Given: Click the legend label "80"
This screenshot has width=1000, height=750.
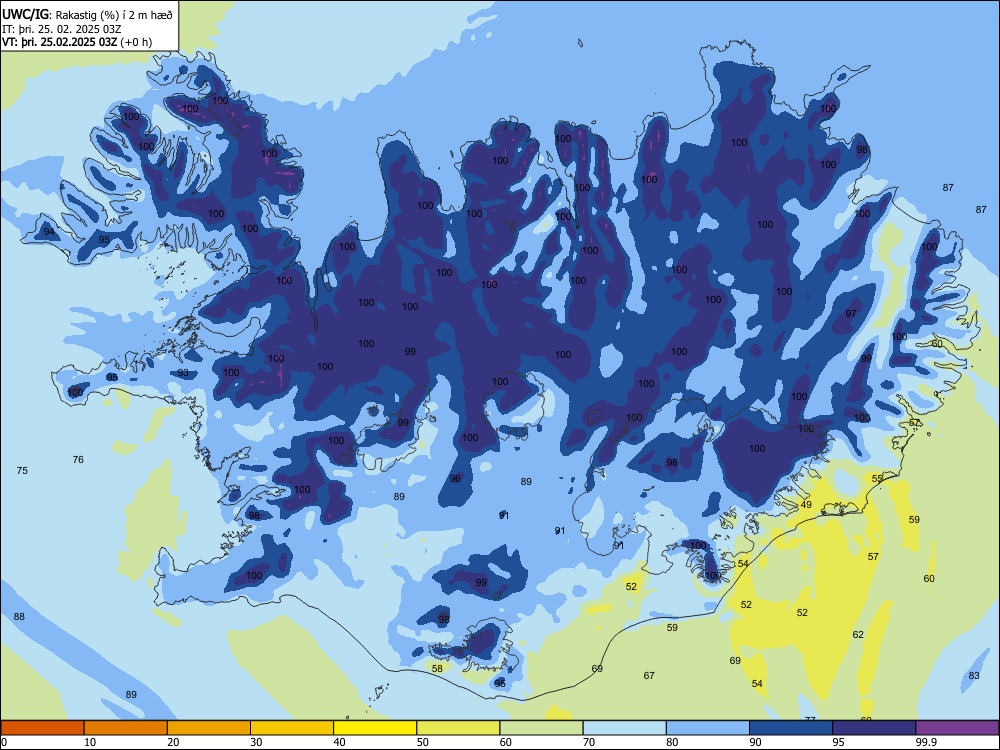Looking at the screenshot, I should [672, 742].
